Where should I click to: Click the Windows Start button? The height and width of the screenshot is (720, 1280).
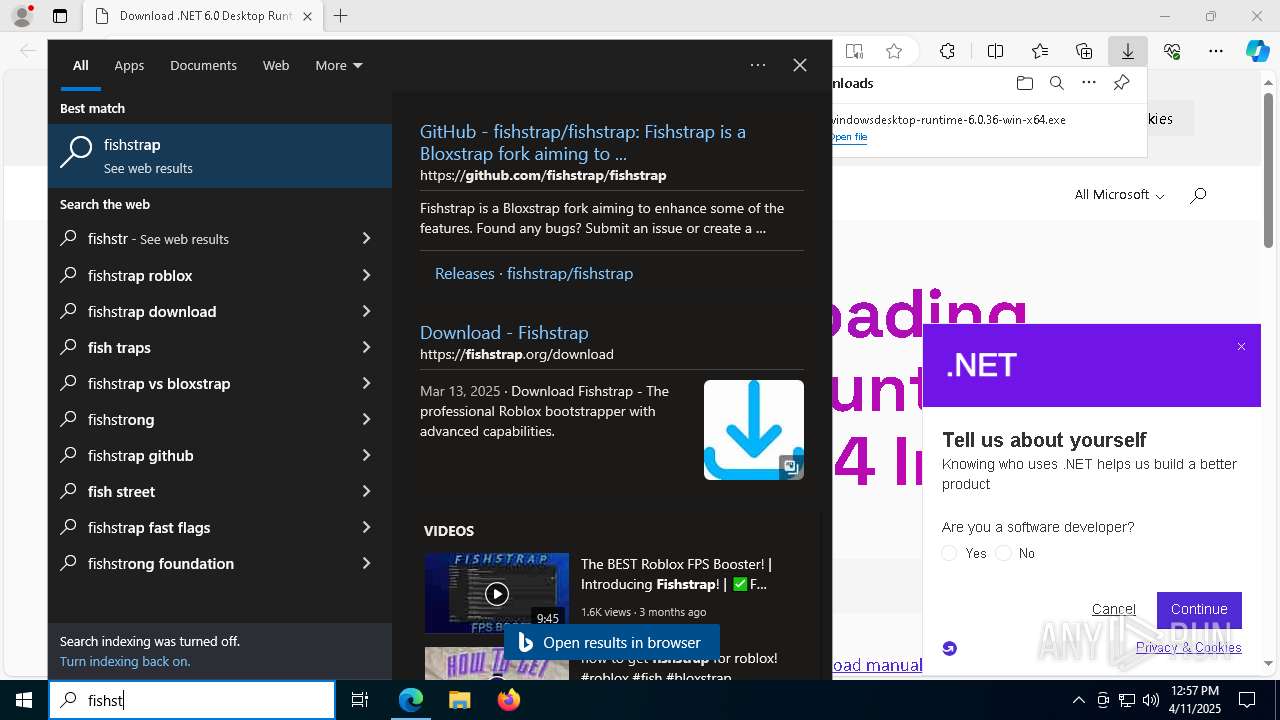point(24,700)
